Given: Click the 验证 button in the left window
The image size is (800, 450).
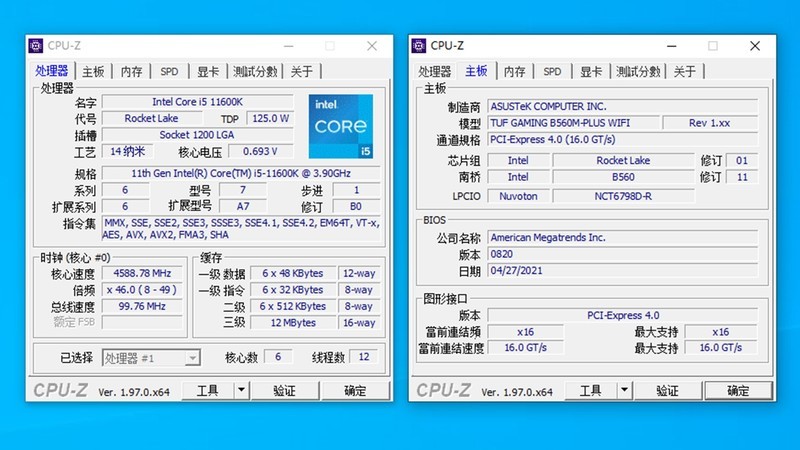Looking at the screenshot, I should 285,391.
